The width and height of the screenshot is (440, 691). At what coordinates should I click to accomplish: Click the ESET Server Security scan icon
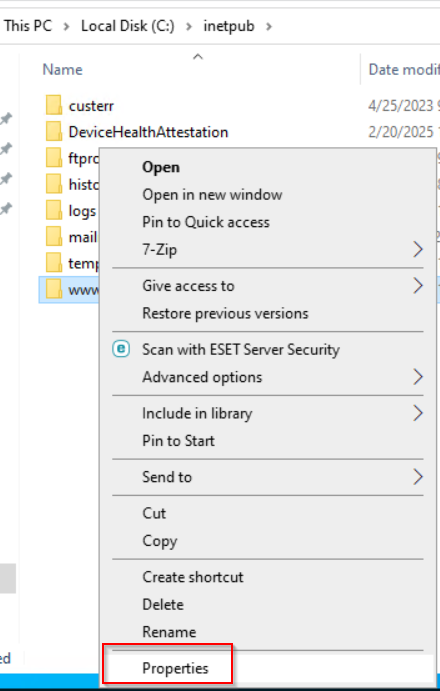121,349
